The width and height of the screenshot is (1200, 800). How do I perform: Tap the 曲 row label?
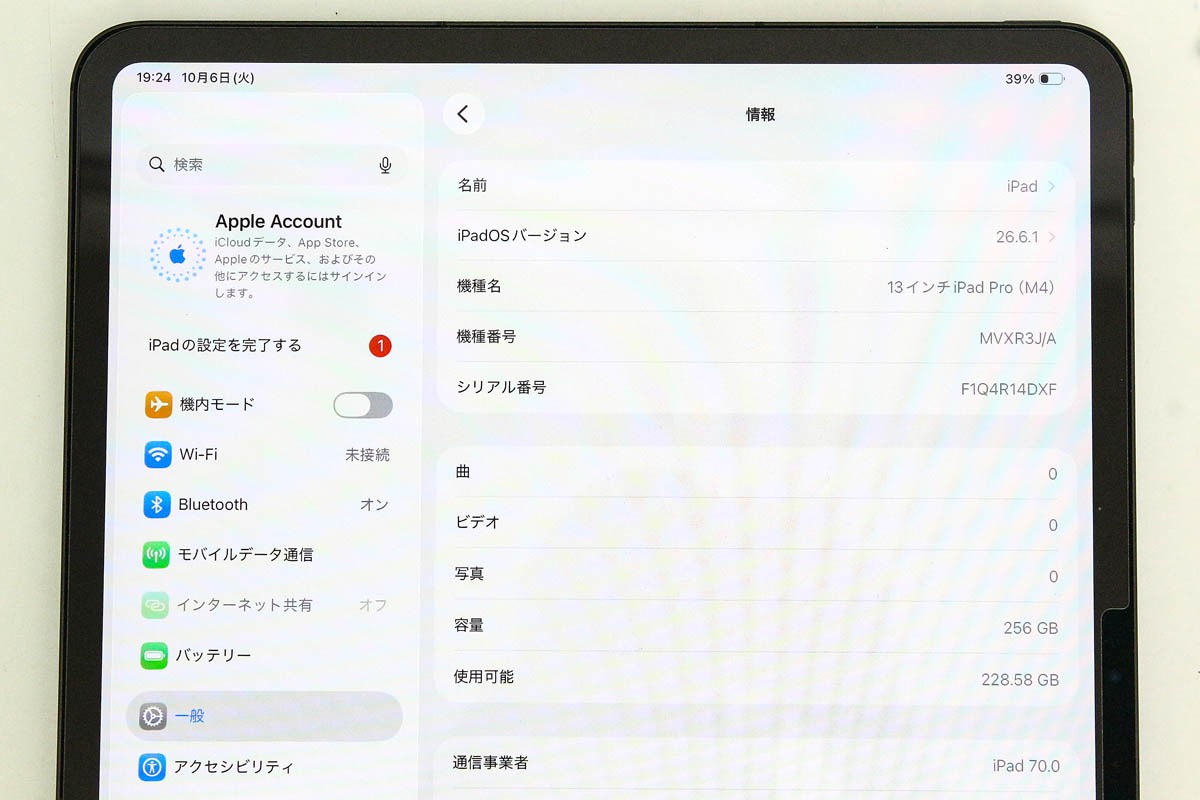tap(463, 471)
